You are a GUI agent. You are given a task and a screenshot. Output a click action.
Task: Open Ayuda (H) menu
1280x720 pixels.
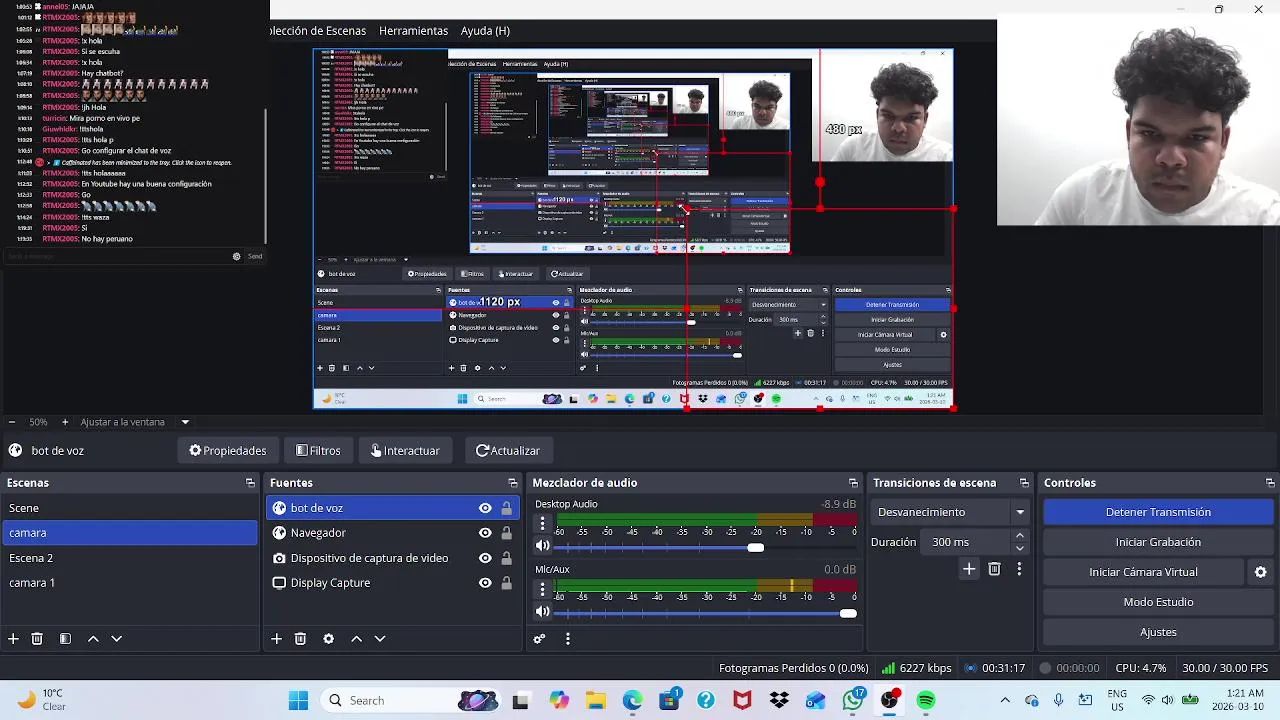tap(485, 31)
